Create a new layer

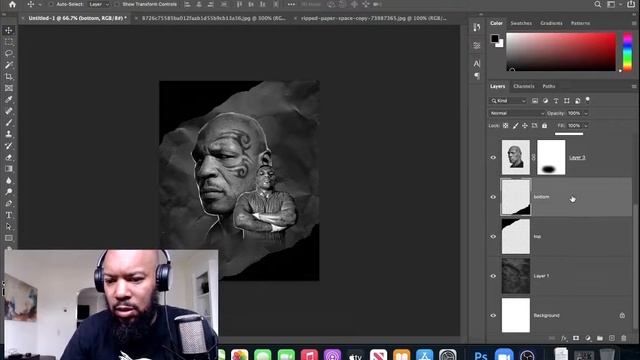coord(611,338)
